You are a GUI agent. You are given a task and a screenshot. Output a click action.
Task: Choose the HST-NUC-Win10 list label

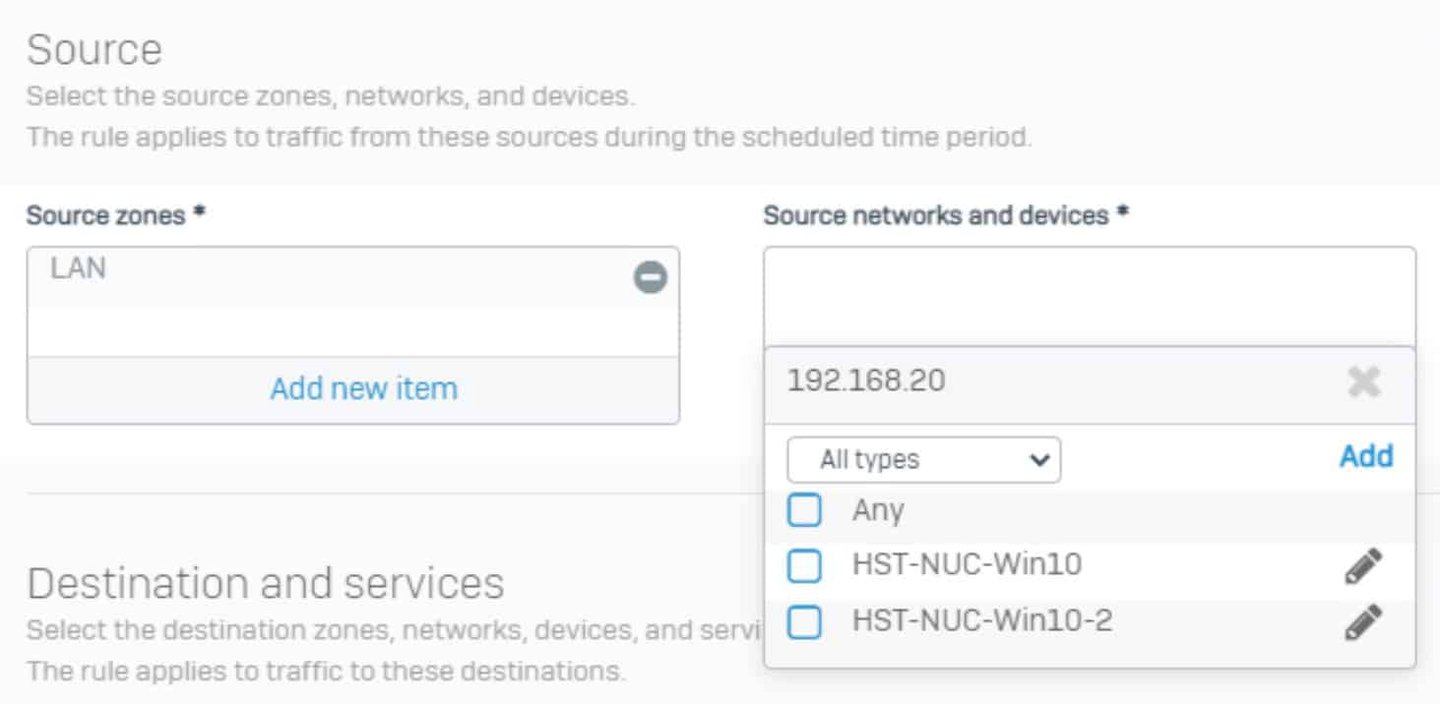[x=967, y=565]
